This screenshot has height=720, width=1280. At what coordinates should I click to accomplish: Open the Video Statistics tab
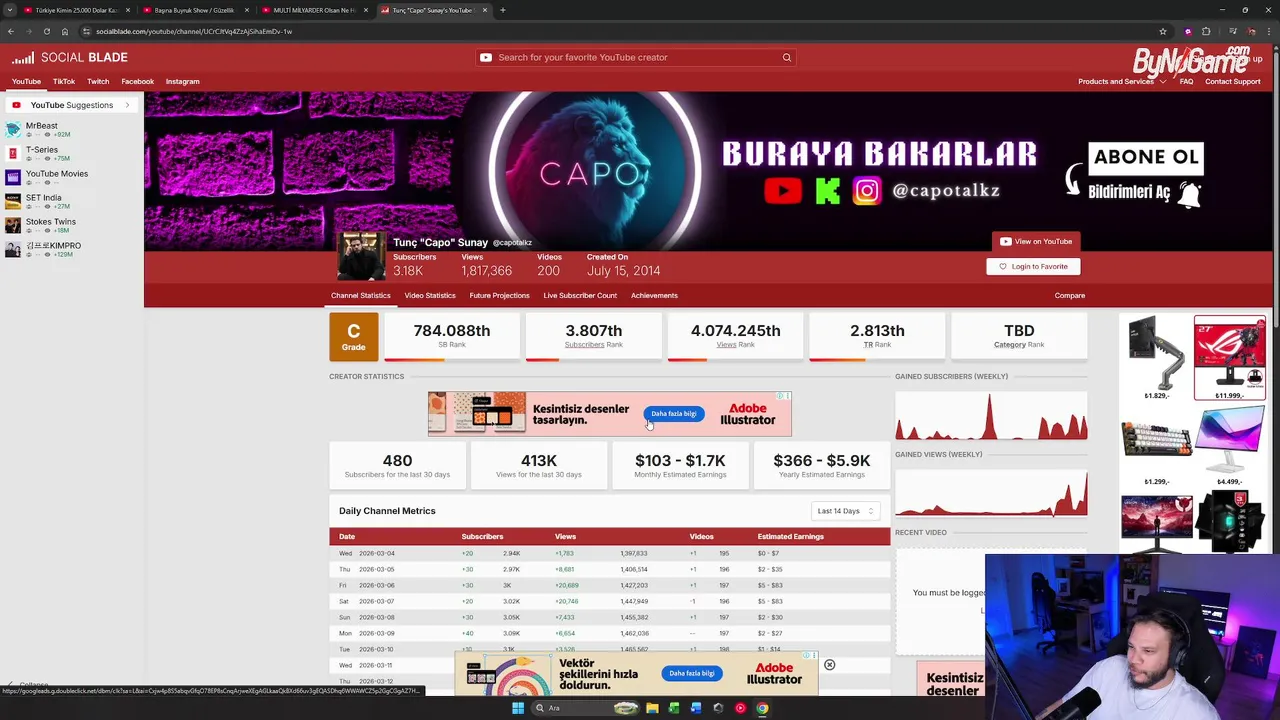click(430, 295)
